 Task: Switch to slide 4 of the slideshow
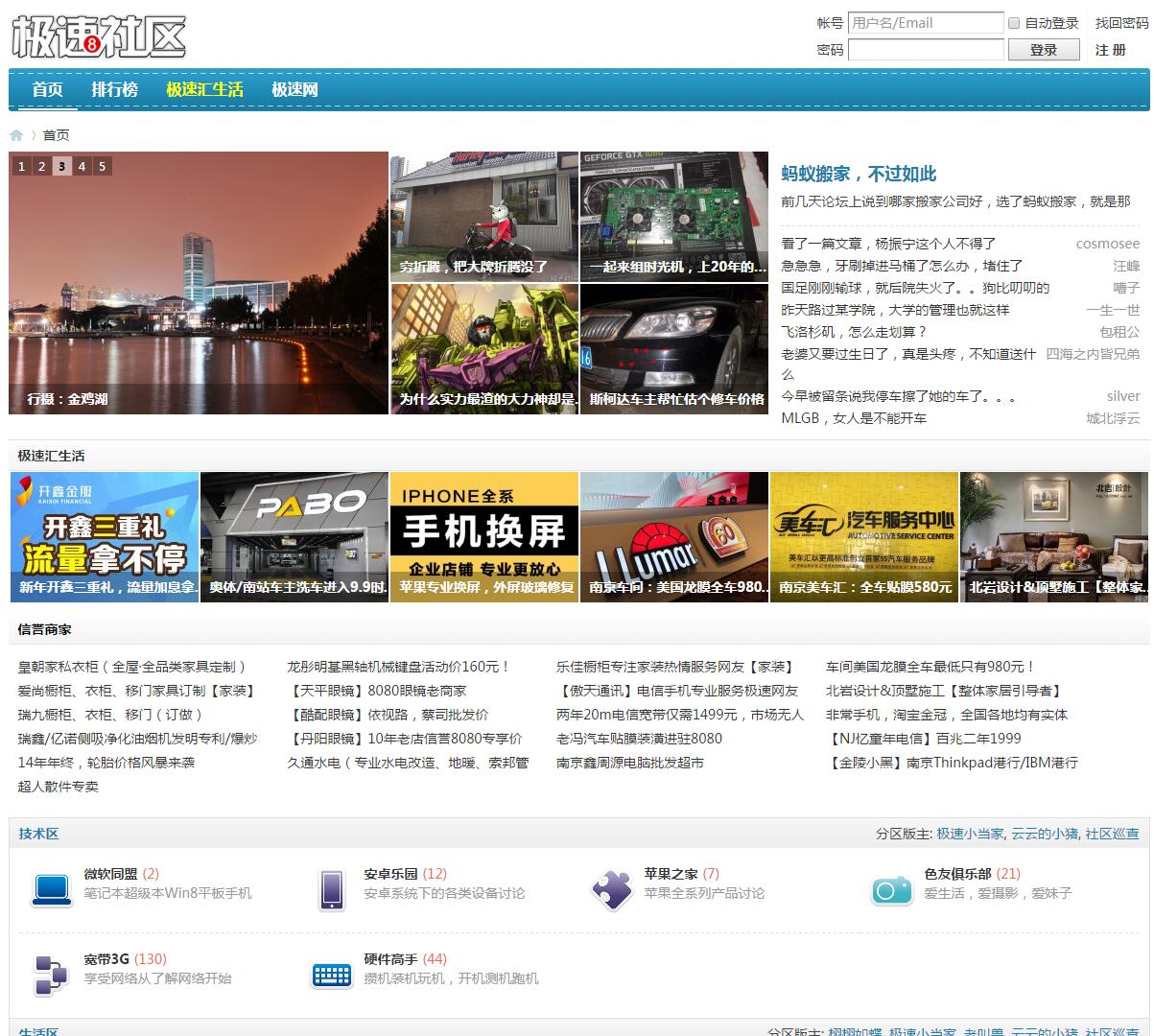(x=82, y=166)
